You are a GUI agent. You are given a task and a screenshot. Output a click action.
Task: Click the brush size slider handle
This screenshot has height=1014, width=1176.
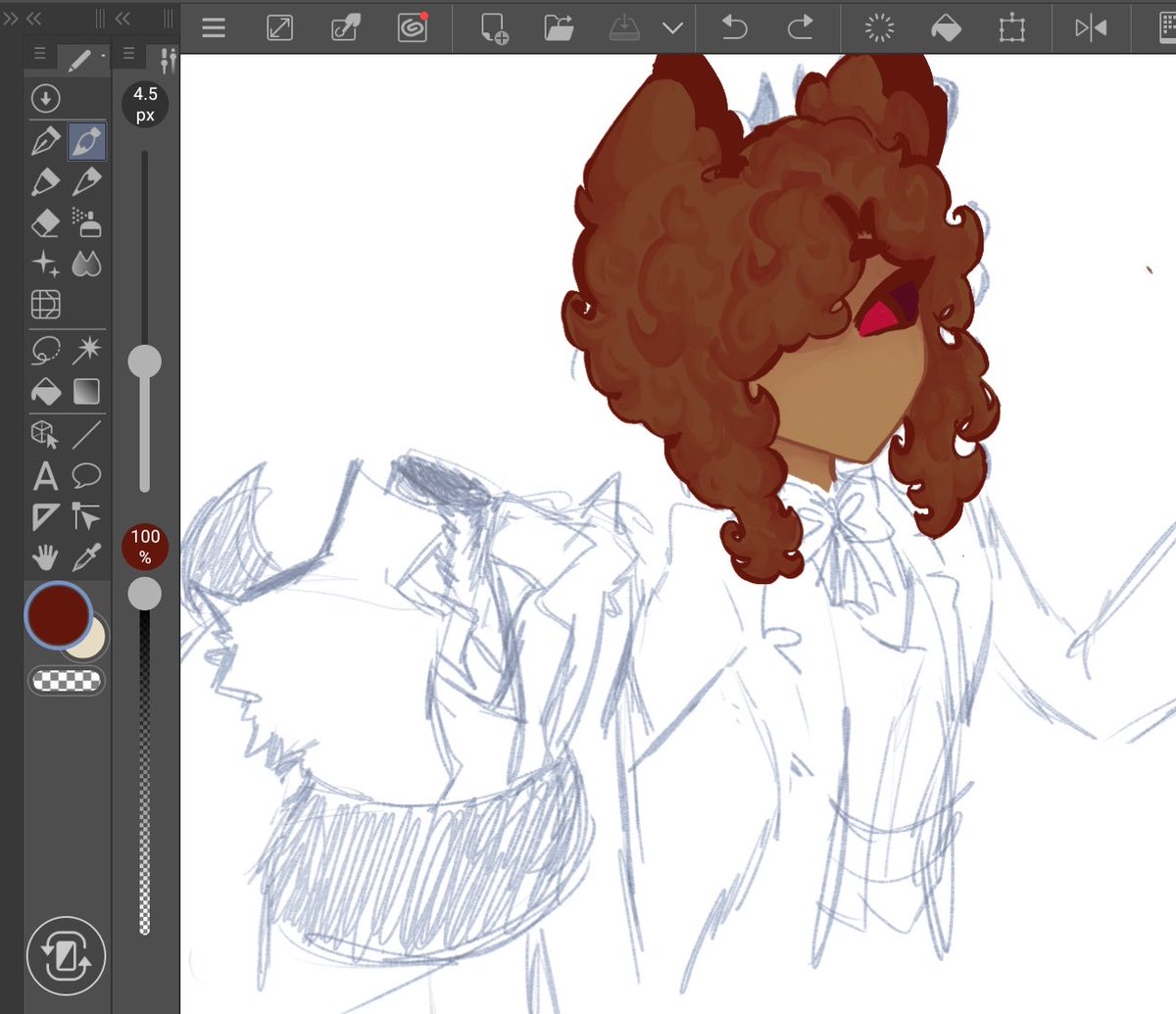coord(145,362)
